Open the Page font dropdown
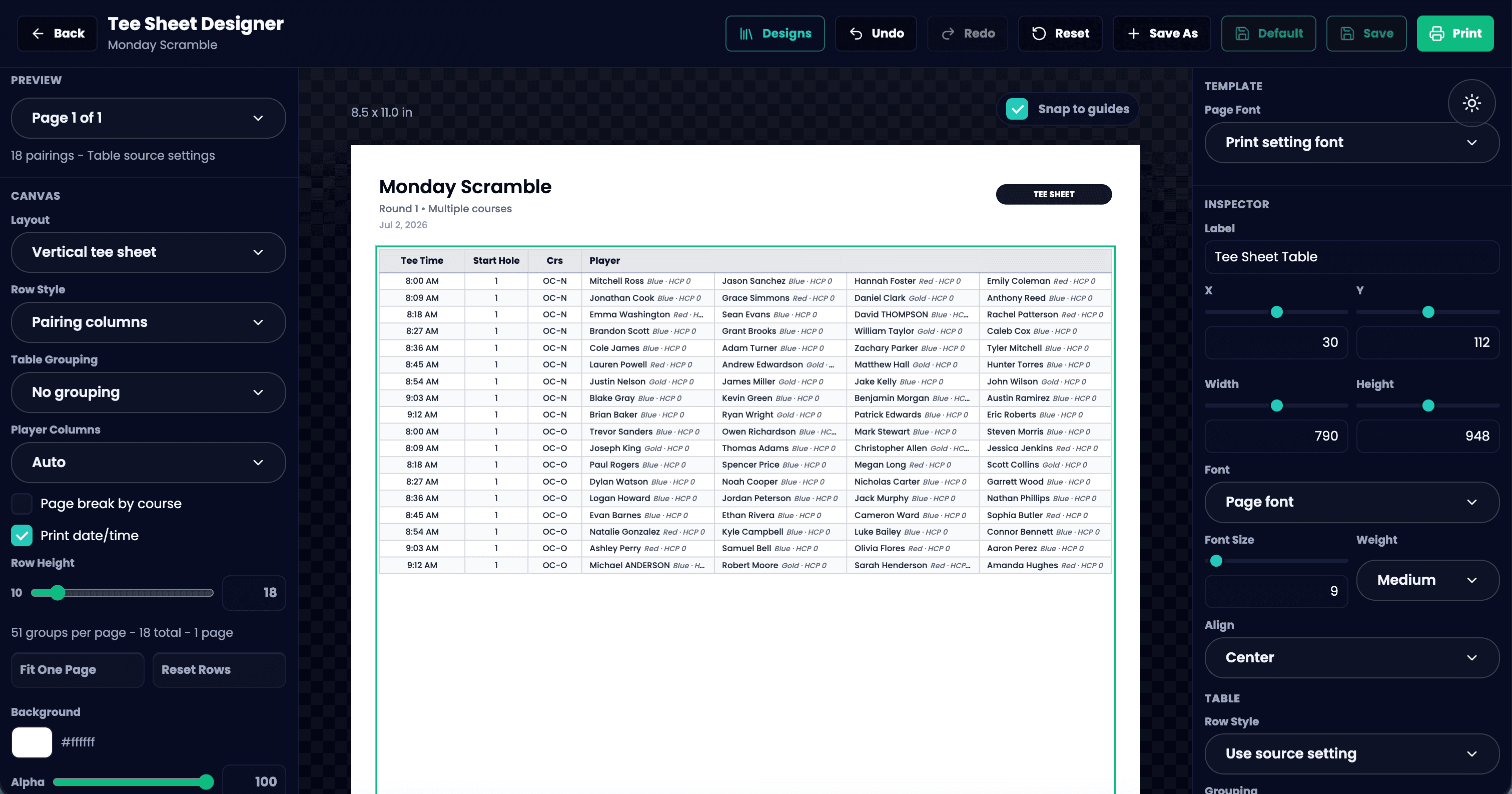This screenshot has height=794, width=1512. click(1352, 502)
